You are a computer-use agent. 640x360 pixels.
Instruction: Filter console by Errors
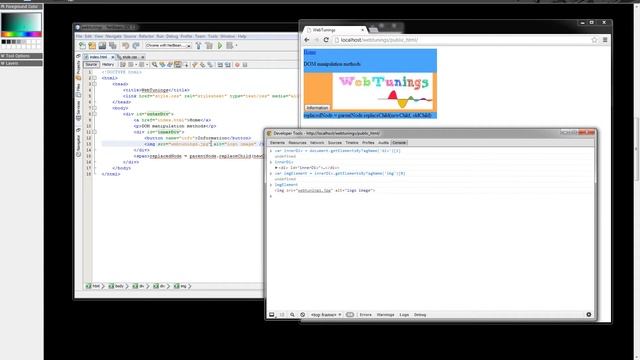click(365, 315)
